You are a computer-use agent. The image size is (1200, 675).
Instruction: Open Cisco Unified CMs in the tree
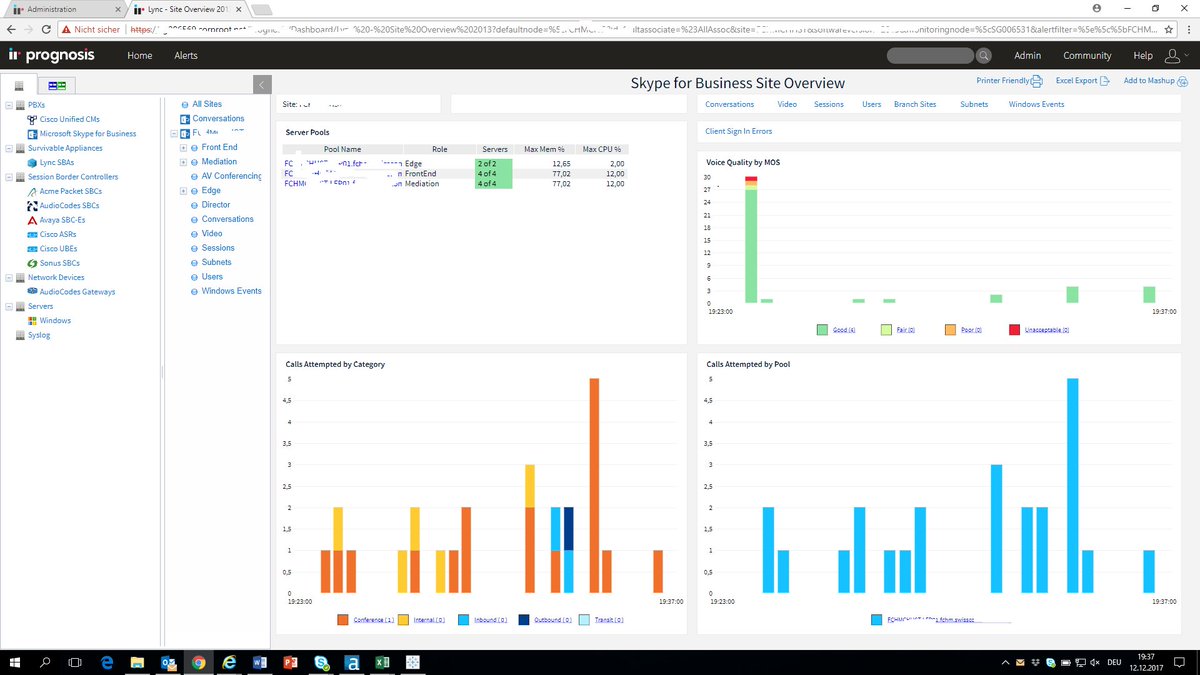[x=70, y=119]
